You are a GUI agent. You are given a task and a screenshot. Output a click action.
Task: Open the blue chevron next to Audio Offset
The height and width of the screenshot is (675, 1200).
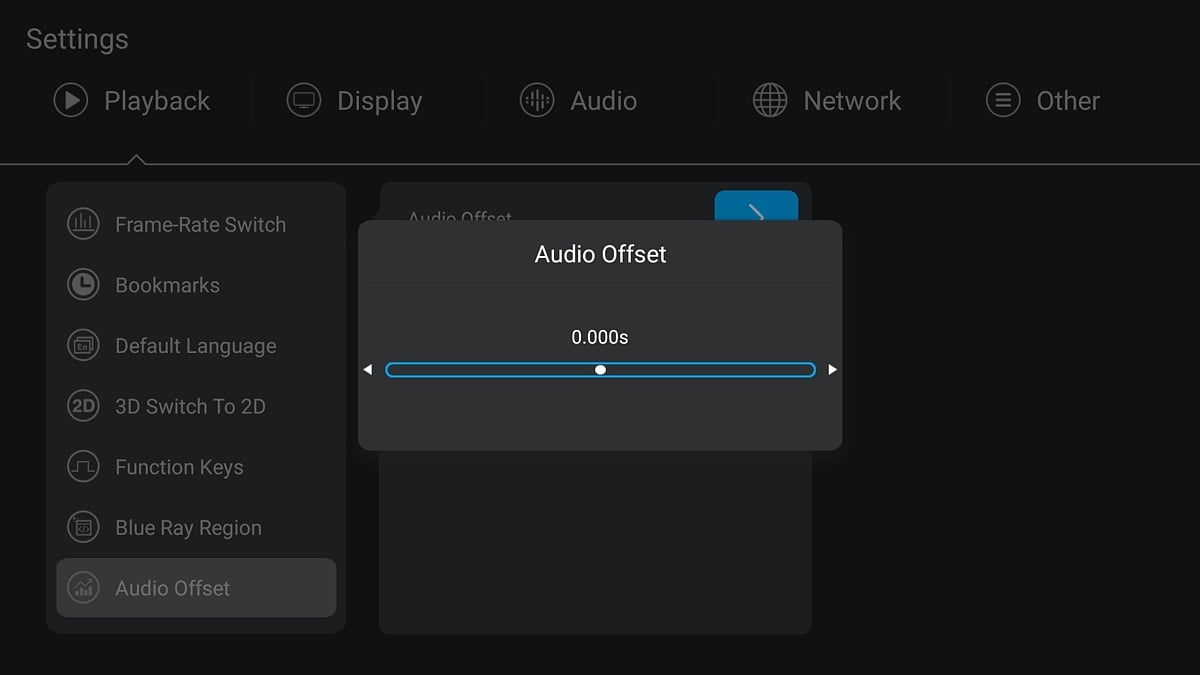756,207
